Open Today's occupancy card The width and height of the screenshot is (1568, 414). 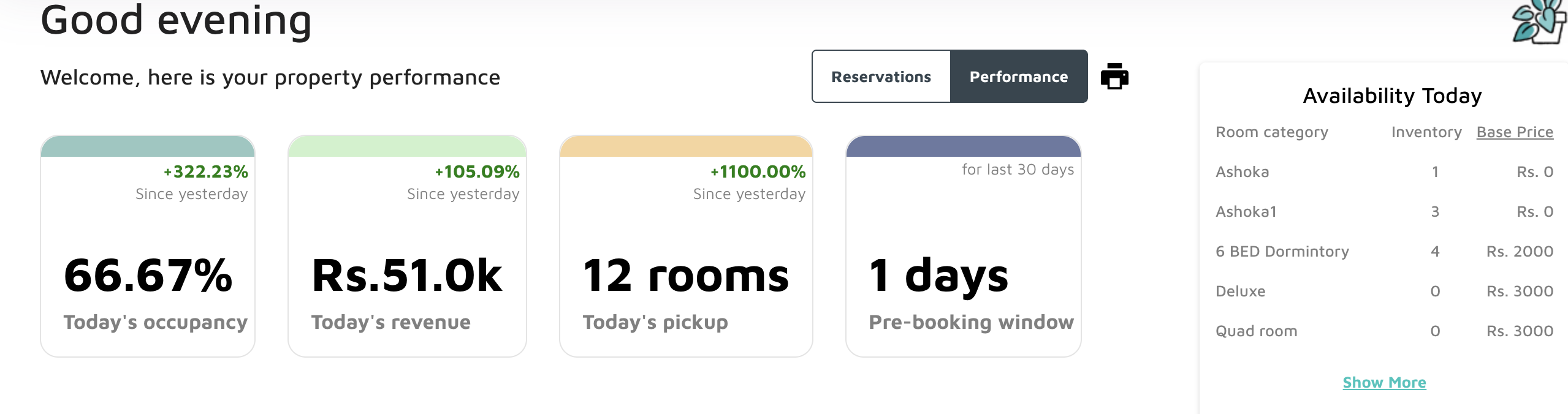click(148, 276)
